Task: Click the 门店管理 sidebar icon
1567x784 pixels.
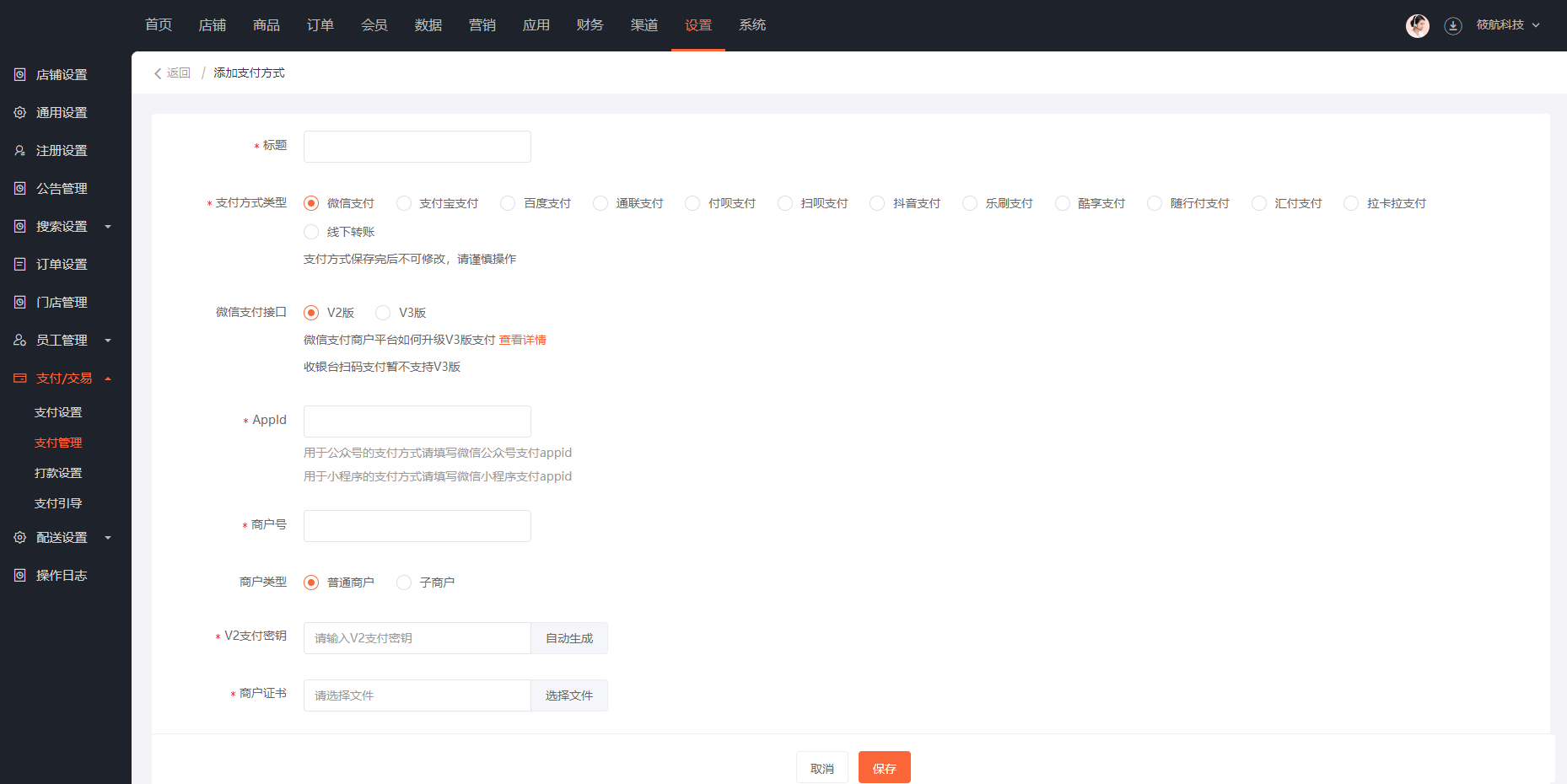Action: pos(20,303)
